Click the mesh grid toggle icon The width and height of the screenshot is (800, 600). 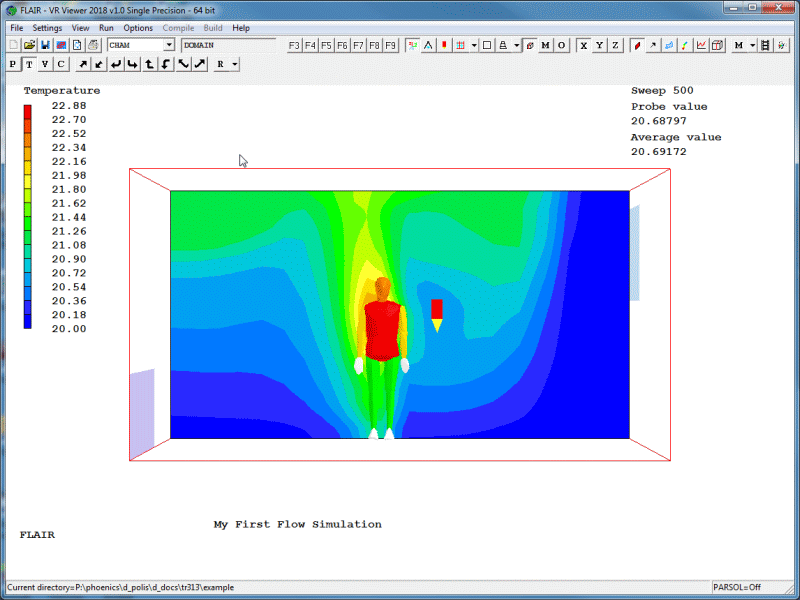coord(460,45)
